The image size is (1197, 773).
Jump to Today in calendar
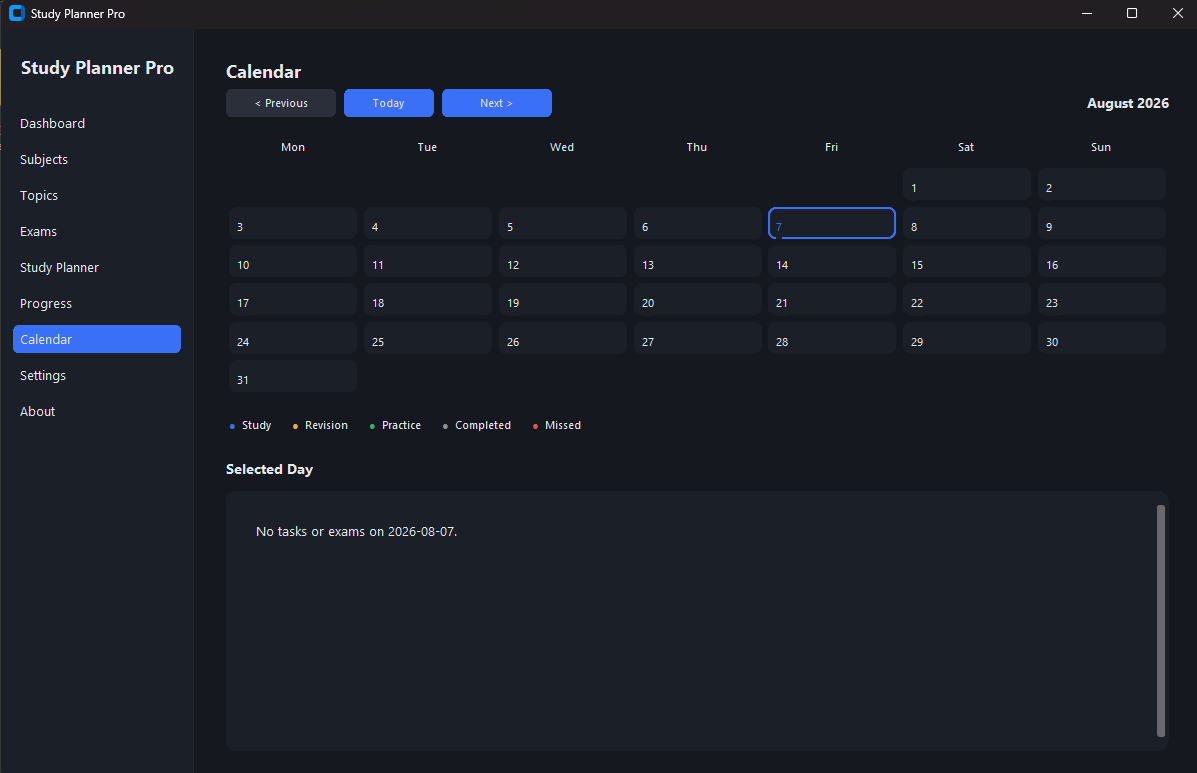pos(389,103)
